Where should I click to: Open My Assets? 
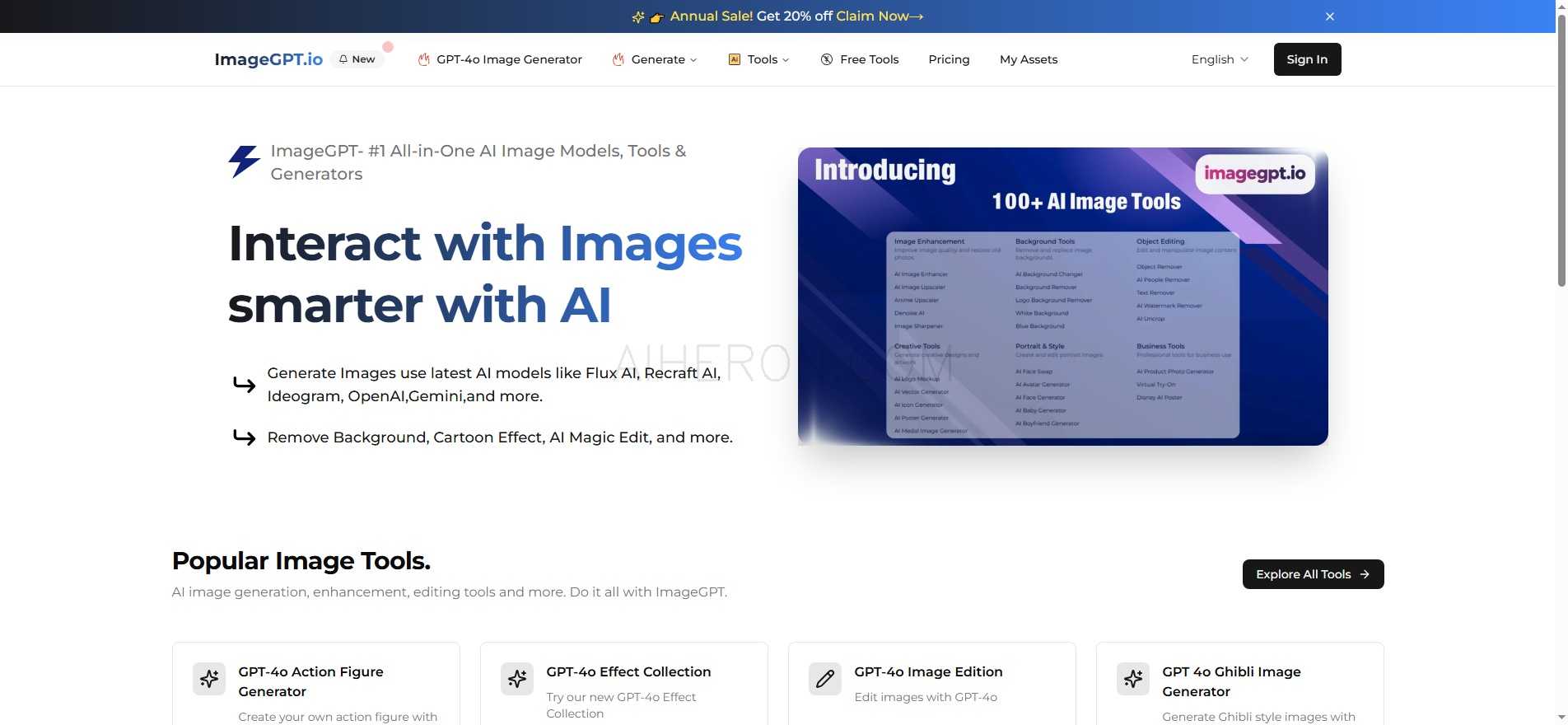(1029, 59)
